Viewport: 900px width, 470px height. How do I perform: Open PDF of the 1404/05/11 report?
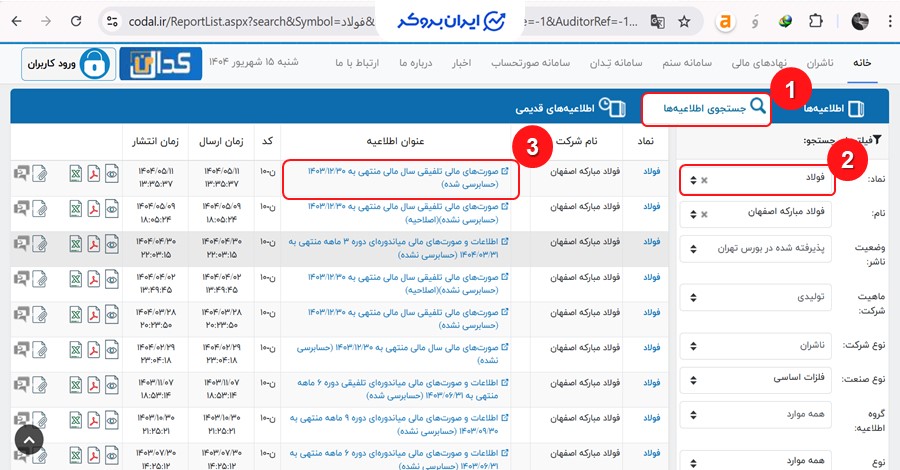click(x=94, y=173)
